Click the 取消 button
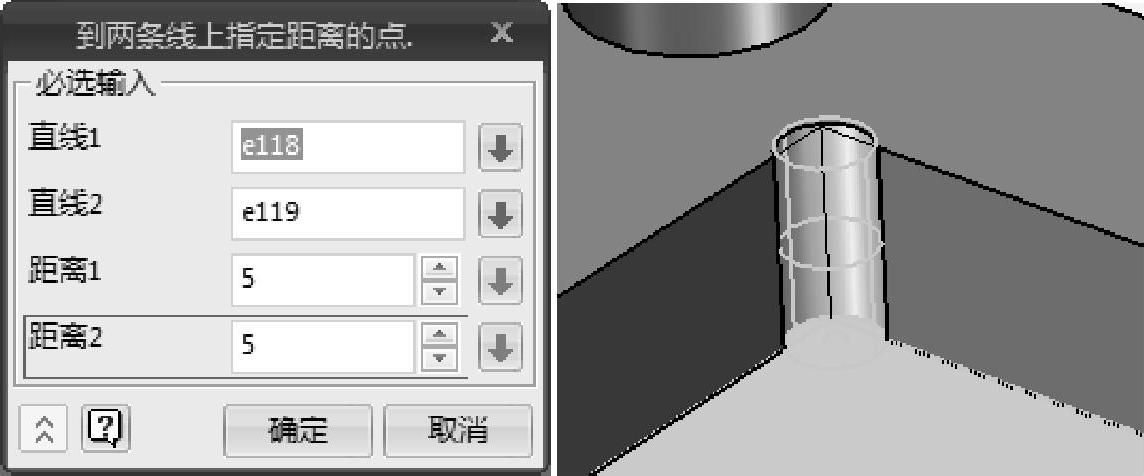This screenshot has width=1144, height=476. pos(457,431)
